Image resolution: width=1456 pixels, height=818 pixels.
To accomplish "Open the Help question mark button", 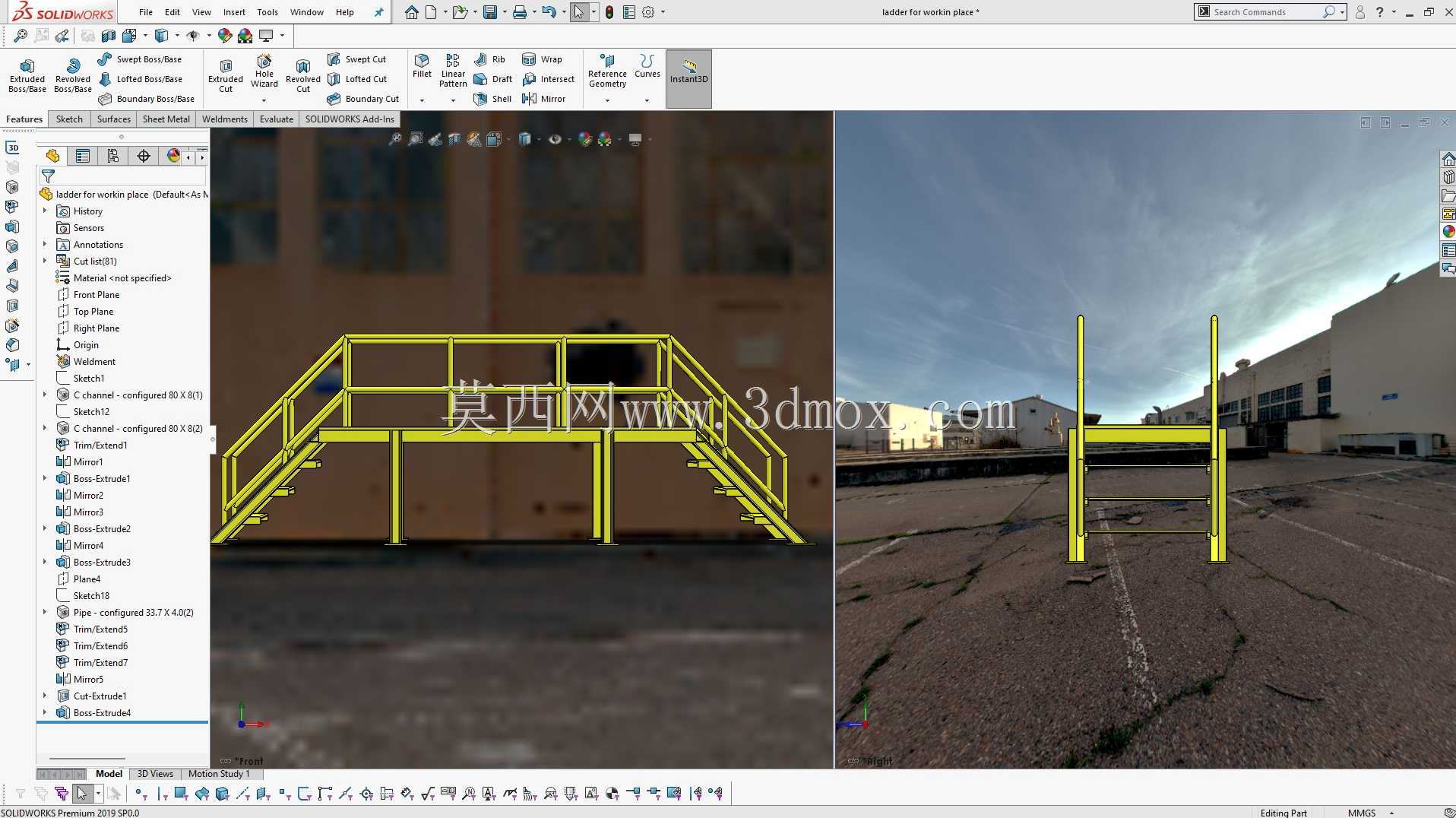I will (1379, 12).
